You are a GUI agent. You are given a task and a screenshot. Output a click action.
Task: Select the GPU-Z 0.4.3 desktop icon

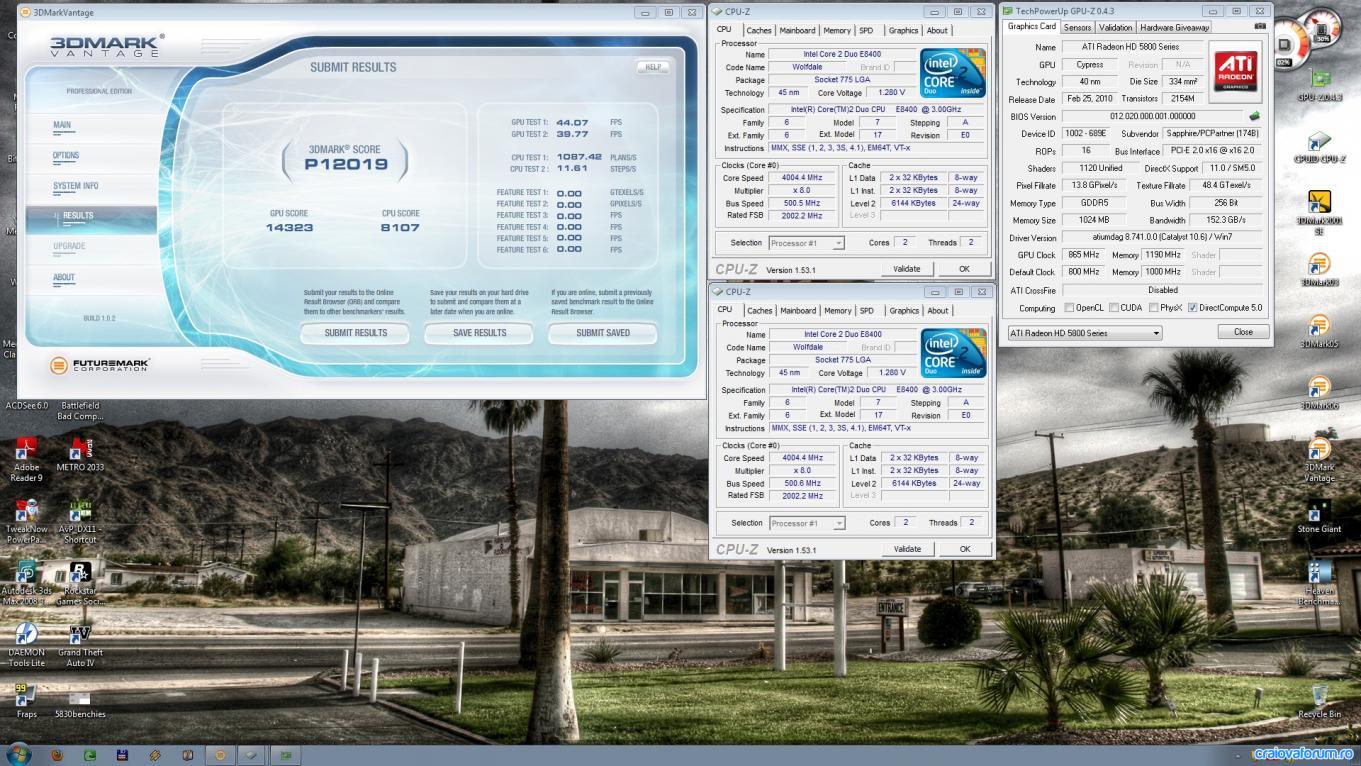(x=1319, y=85)
